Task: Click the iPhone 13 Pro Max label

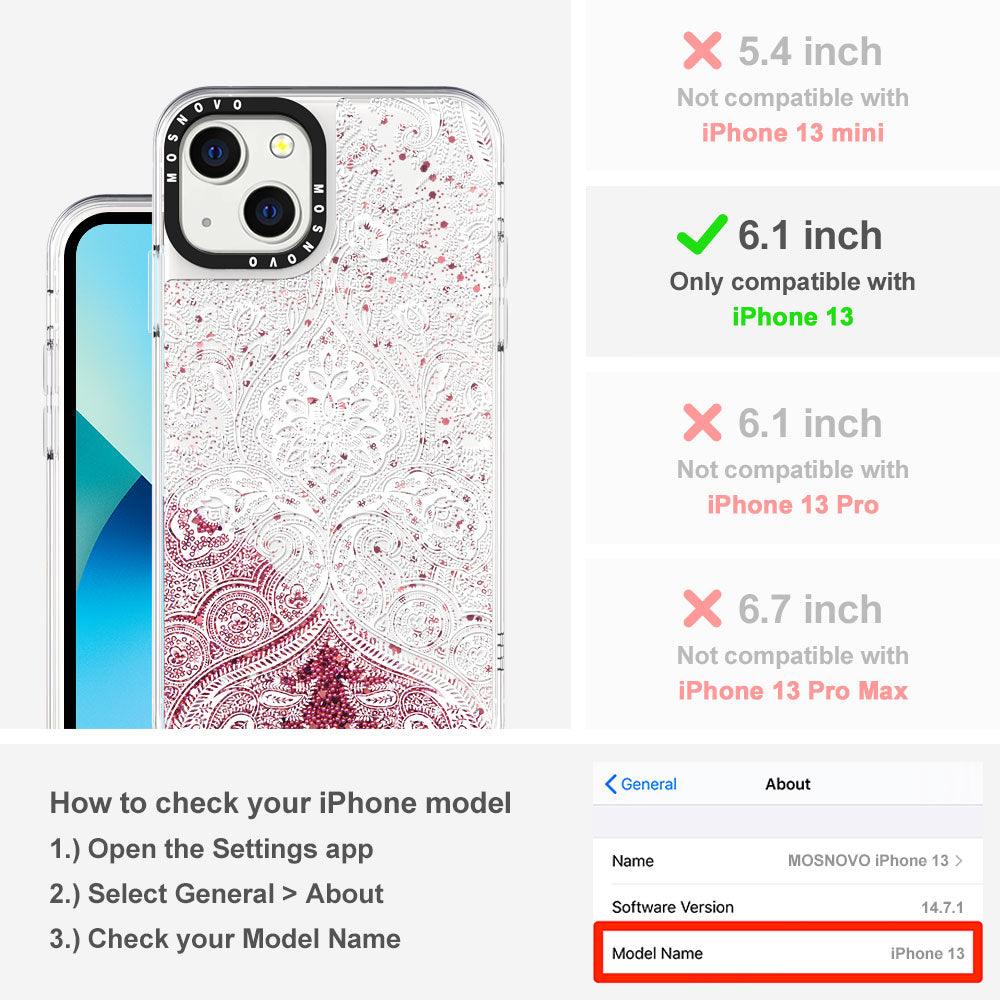Action: (793, 691)
